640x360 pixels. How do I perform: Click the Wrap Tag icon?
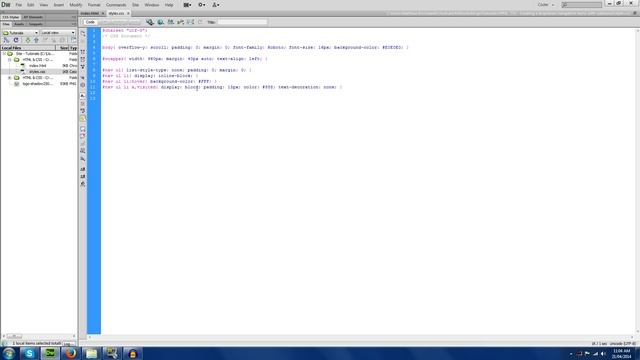point(83,144)
